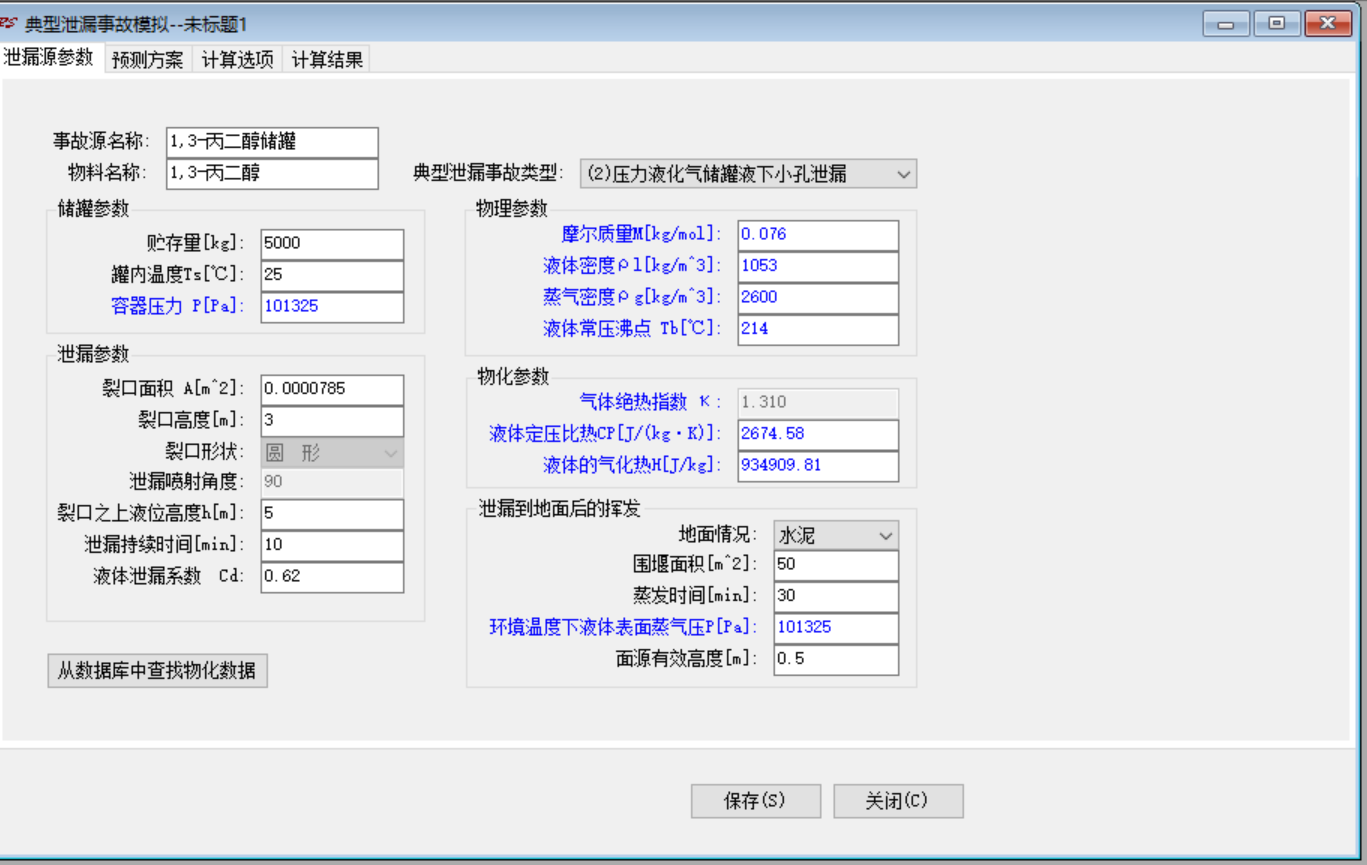Click the 液体定压比热CP label
The width and height of the screenshot is (1367, 865).
pyautogui.click(x=605, y=435)
